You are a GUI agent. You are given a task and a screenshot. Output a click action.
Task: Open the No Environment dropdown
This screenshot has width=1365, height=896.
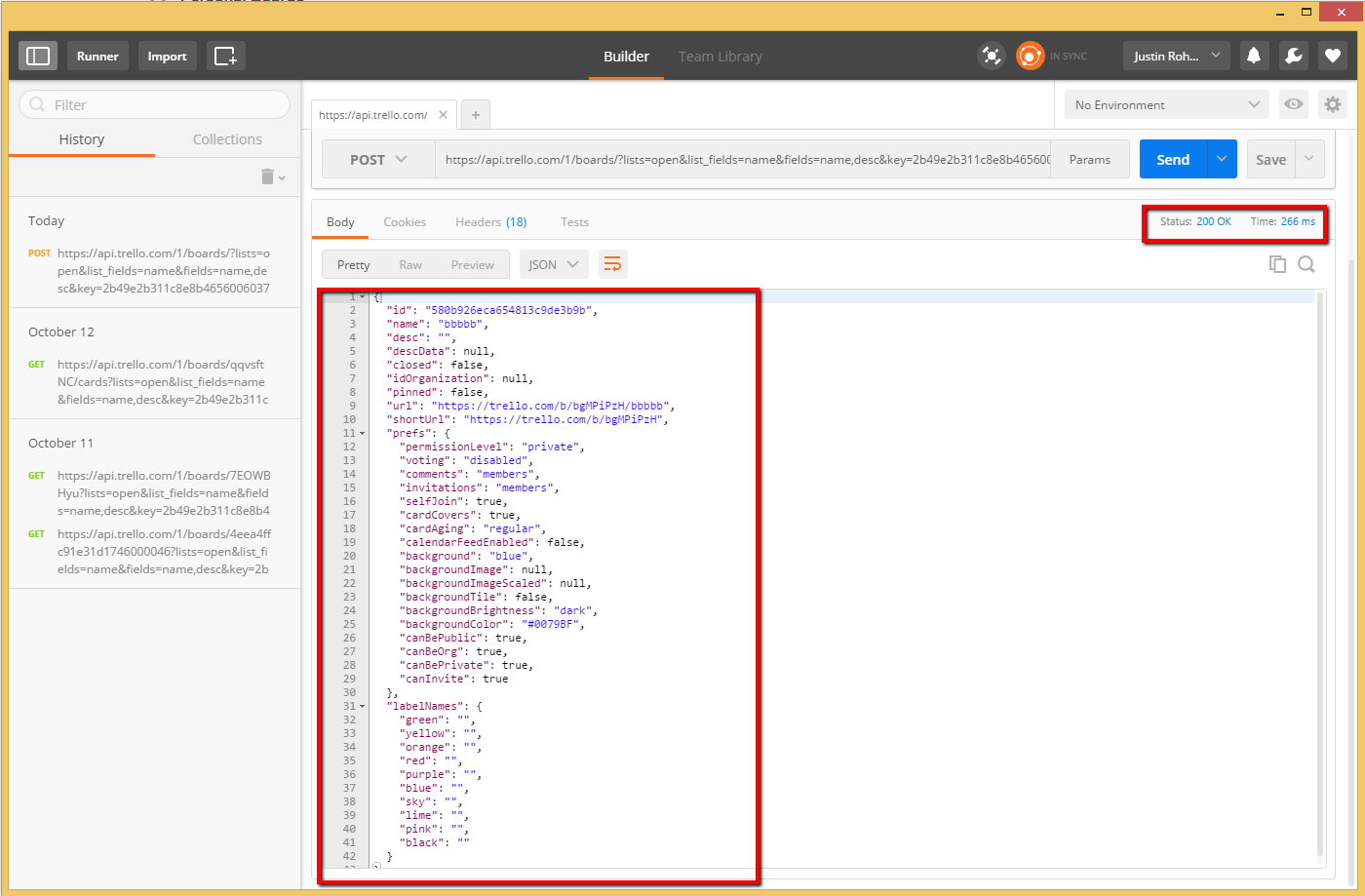pos(1166,104)
